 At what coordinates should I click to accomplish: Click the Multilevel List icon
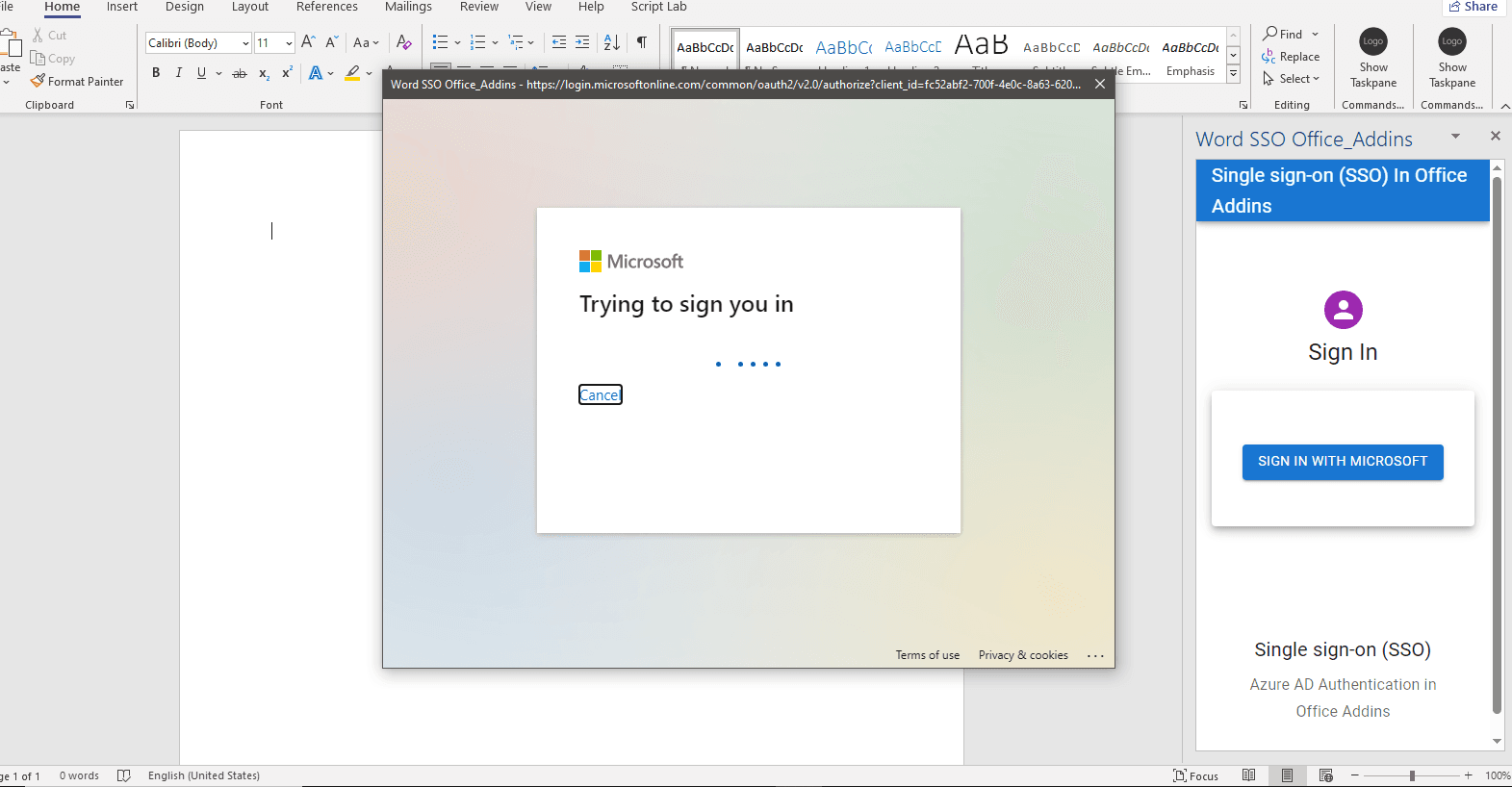[x=516, y=42]
